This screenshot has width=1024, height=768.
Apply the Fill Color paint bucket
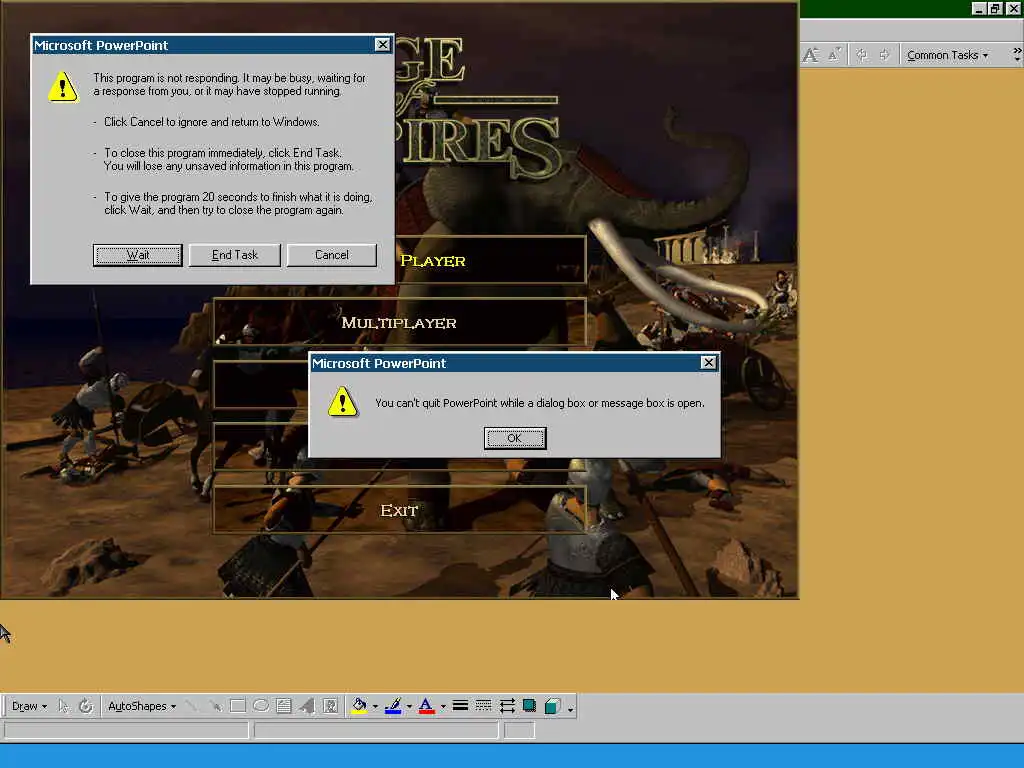click(359, 706)
